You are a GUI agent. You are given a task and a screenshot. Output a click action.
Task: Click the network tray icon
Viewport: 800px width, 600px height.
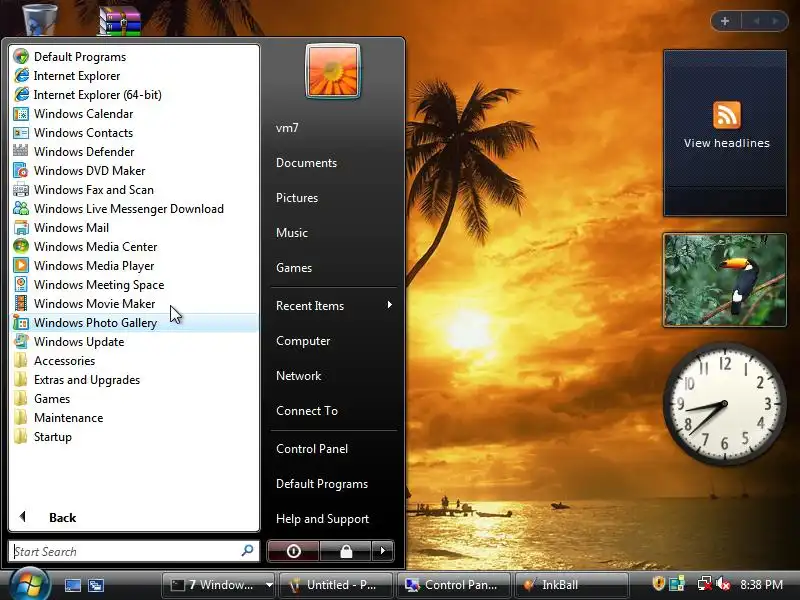coord(705,584)
